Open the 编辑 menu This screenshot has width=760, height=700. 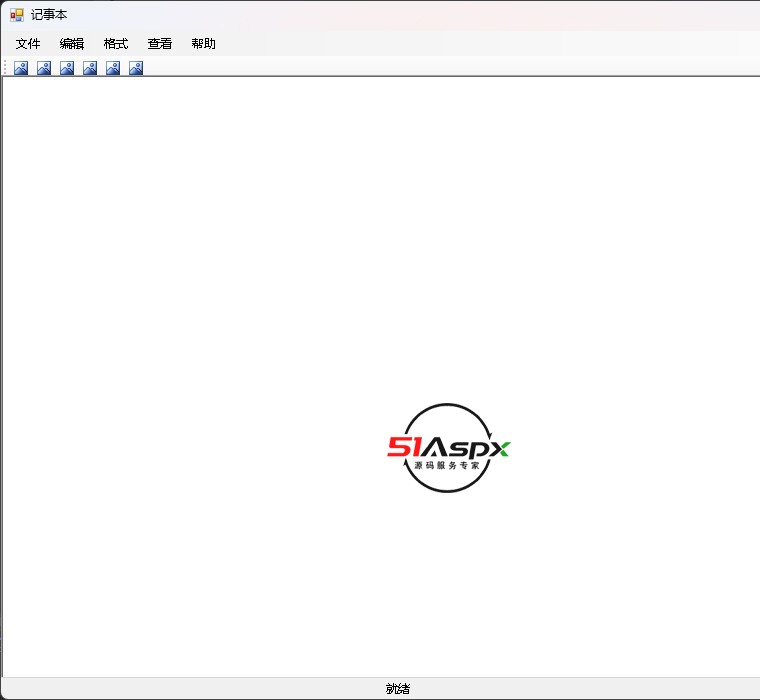tap(72, 44)
